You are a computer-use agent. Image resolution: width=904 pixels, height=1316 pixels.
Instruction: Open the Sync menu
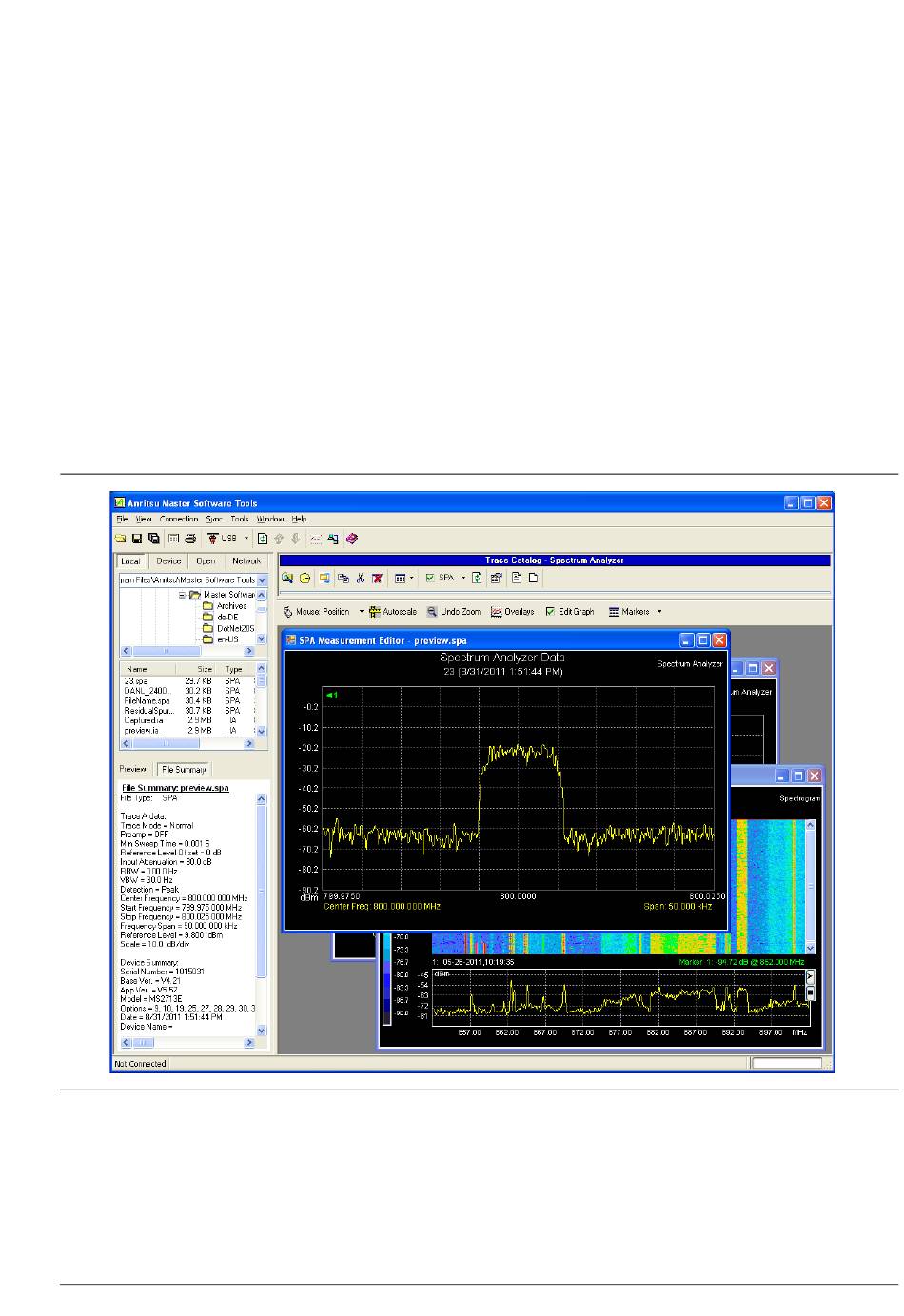point(214,520)
